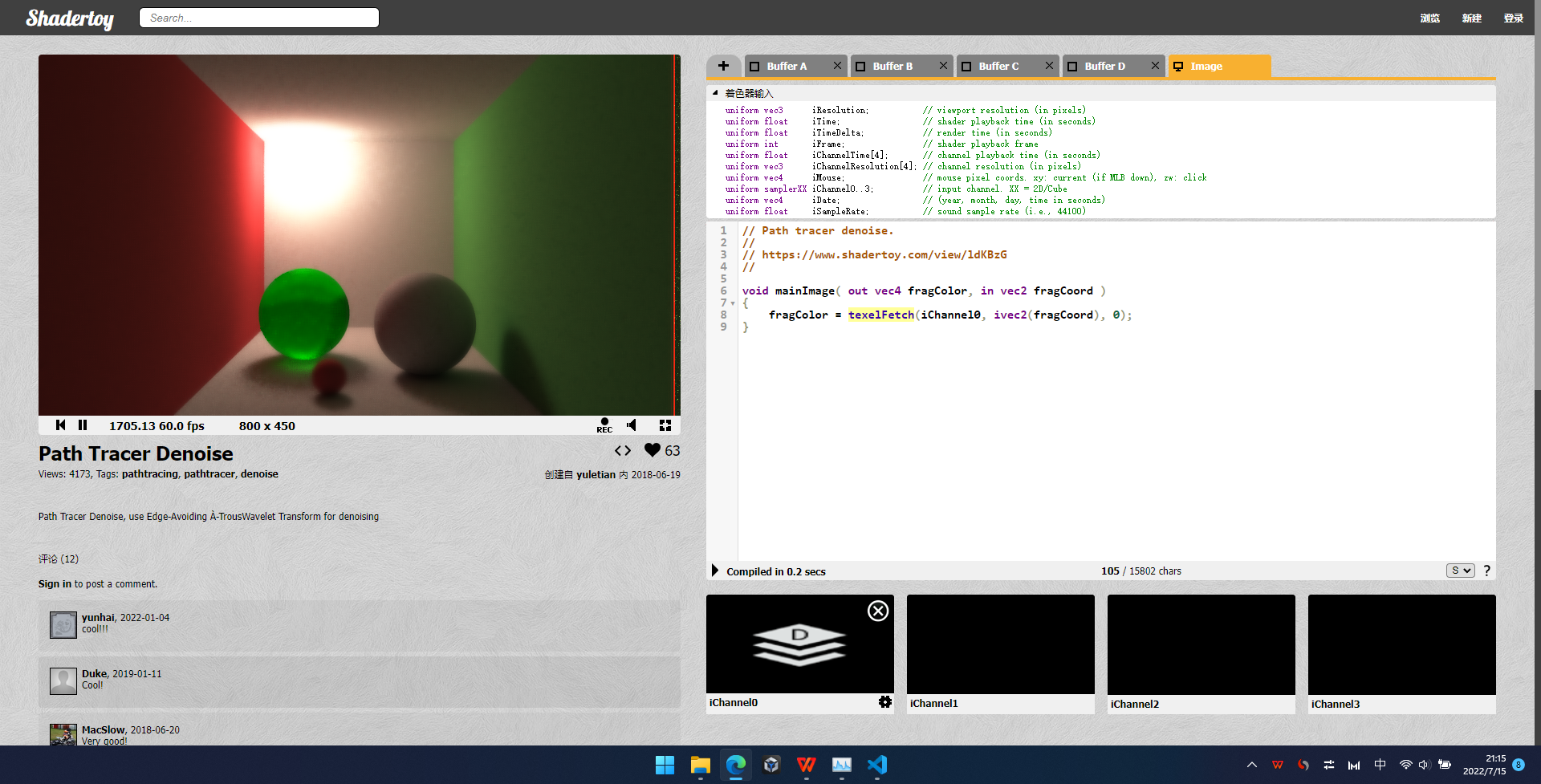
Task: Open yunhai's user profile
Action: click(98, 618)
